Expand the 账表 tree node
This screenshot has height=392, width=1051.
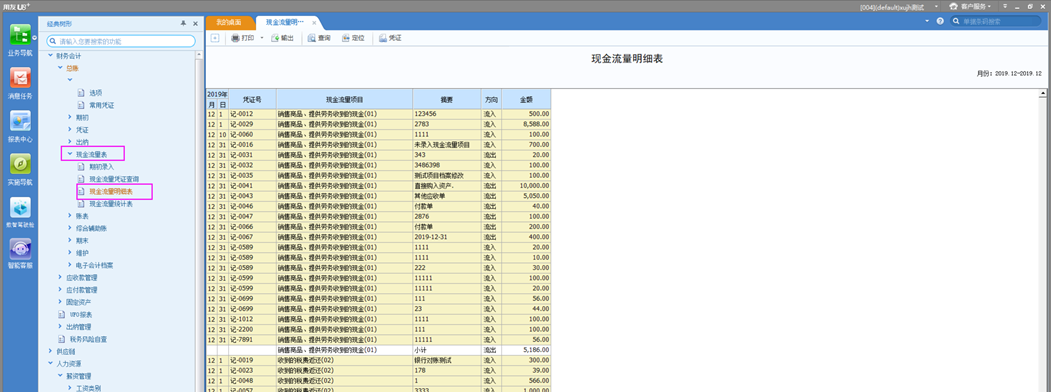[x=69, y=216]
